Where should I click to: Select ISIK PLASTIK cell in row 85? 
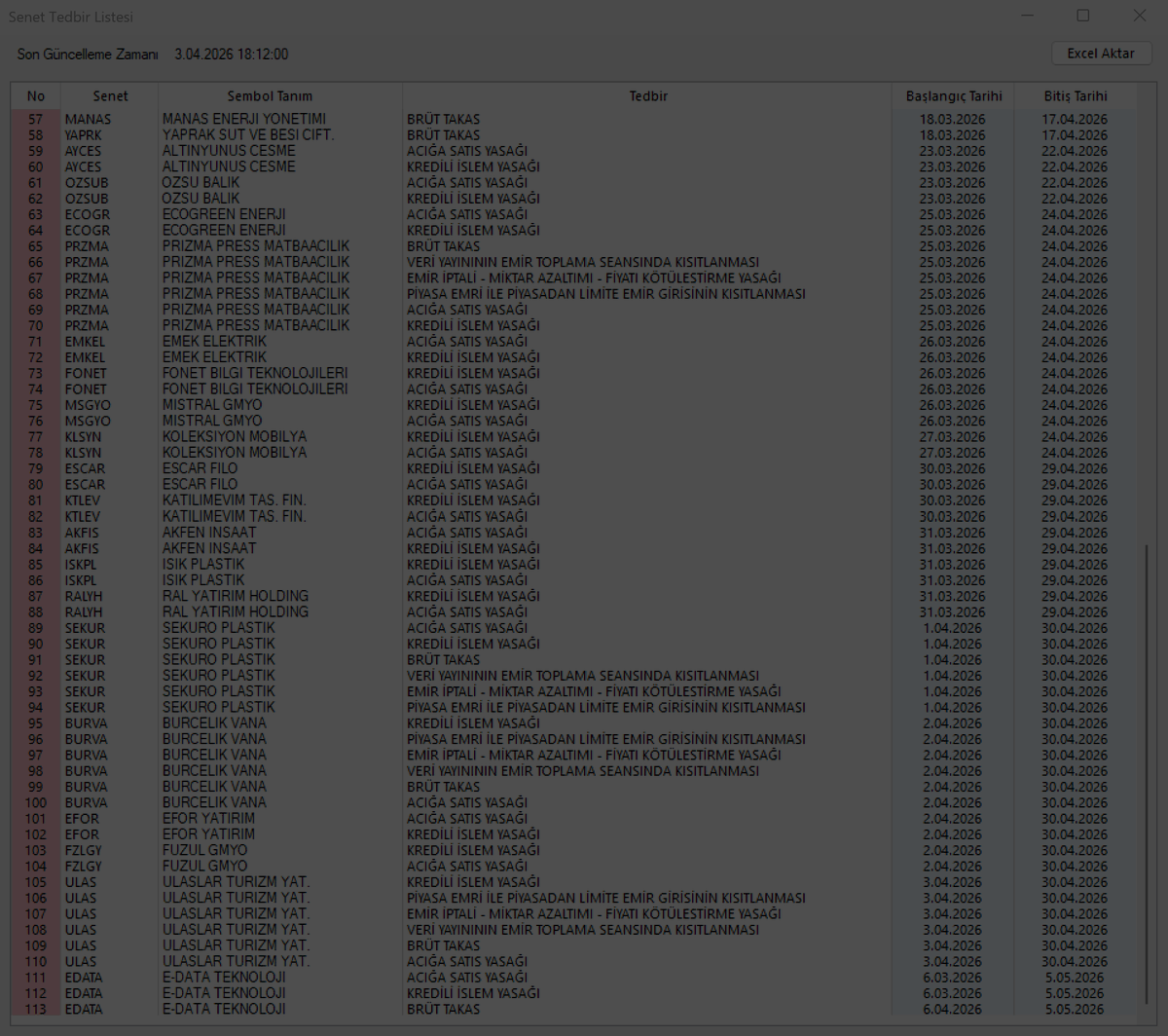point(203,565)
